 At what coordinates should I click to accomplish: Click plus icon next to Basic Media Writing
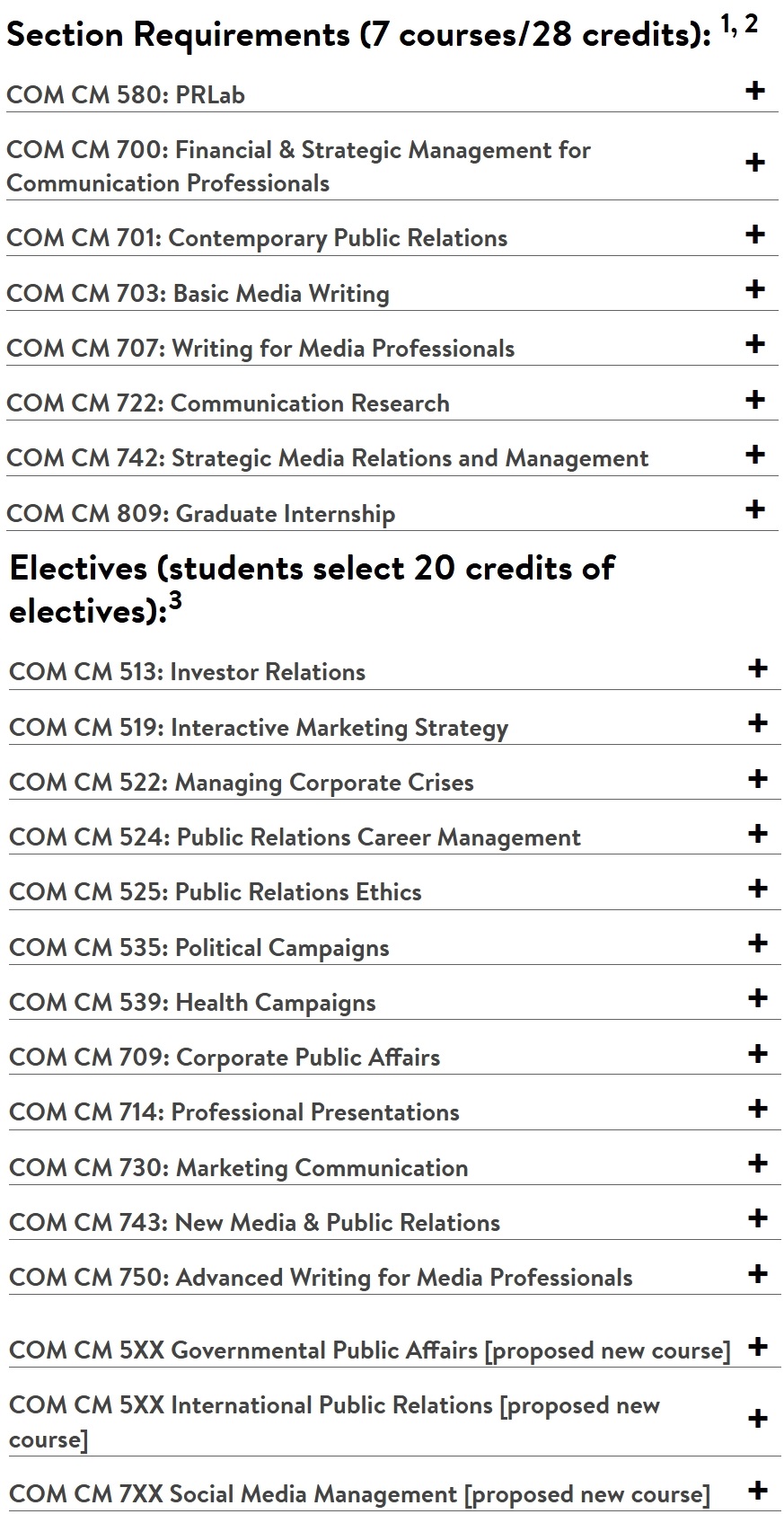click(754, 288)
